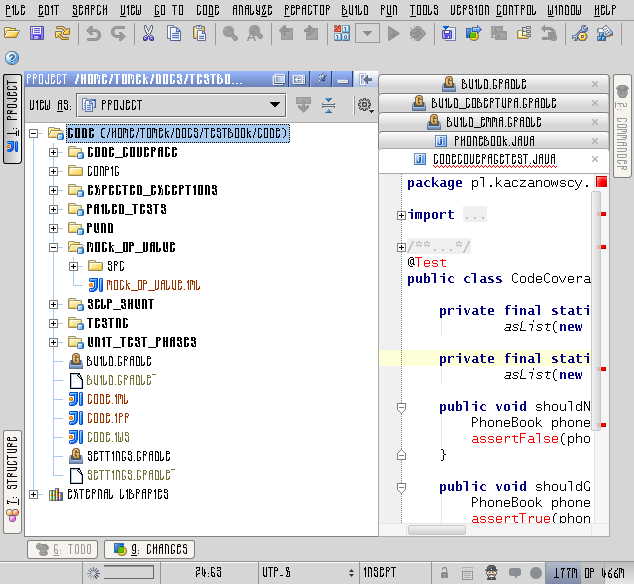Image resolution: width=634 pixels, height=584 pixels.
Task: Click the Copy icon in toolbar
Action: point(174,34)
